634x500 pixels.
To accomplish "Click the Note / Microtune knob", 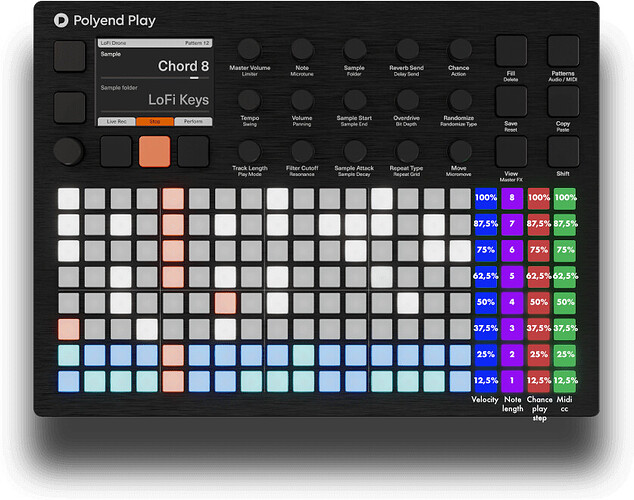I will click(302, 50).
